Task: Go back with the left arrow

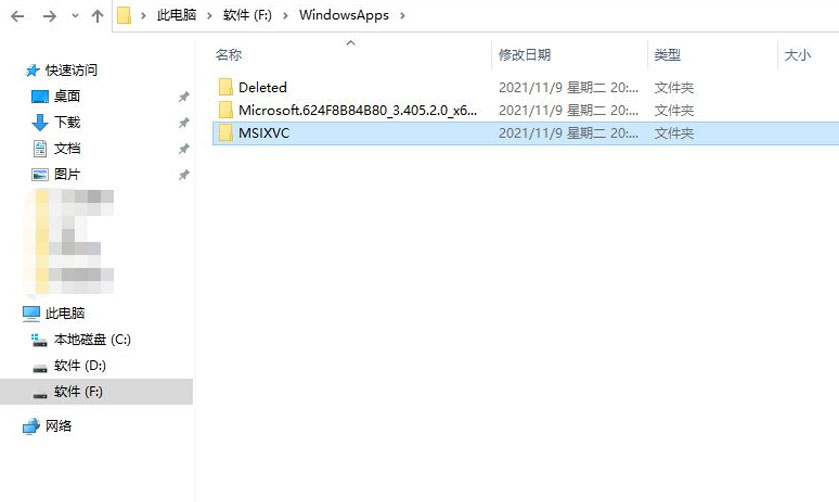Action: coord(18,17)
